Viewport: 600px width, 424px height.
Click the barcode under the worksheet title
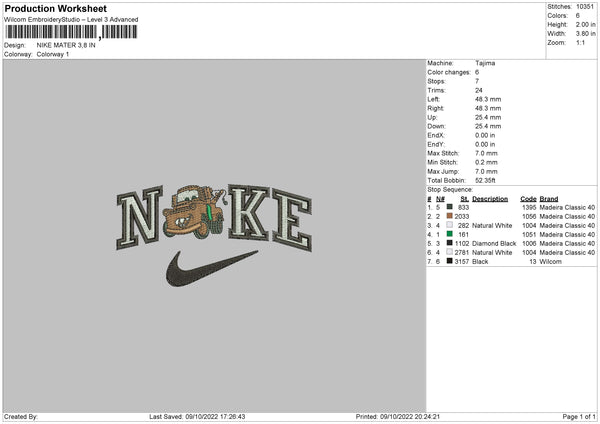[71, 32]
